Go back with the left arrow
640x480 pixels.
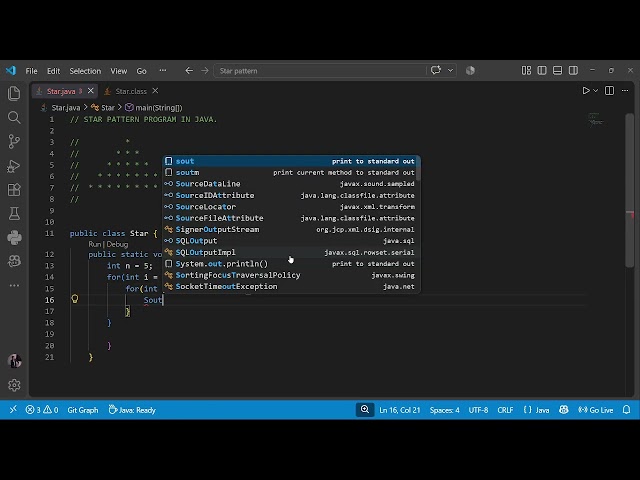tap(189, 71)
